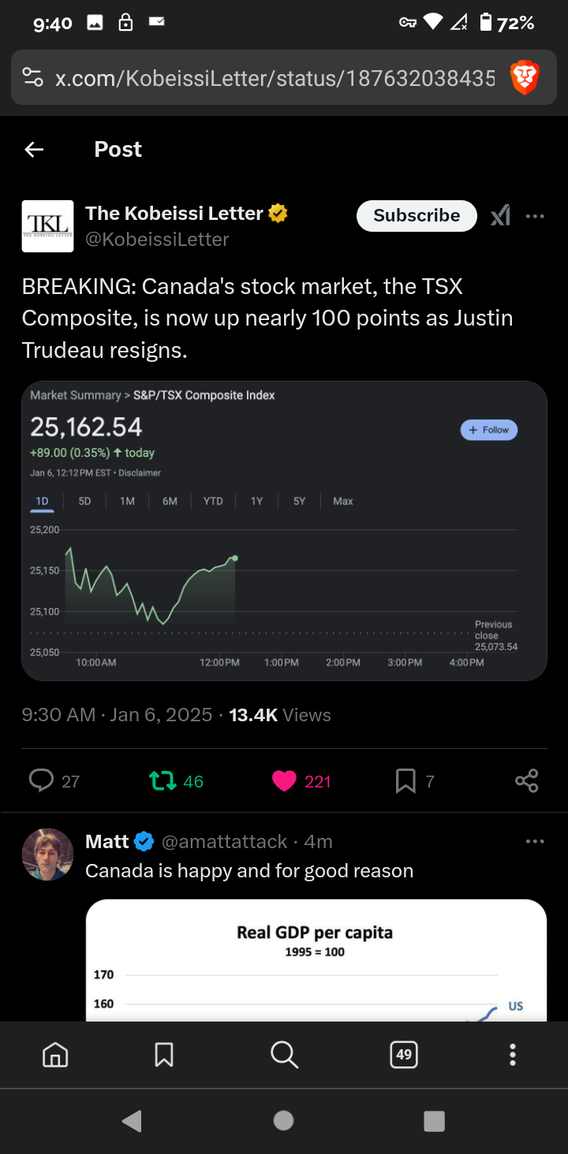Open browser bookmarks icon in bottom bar

coord(164,1055)
